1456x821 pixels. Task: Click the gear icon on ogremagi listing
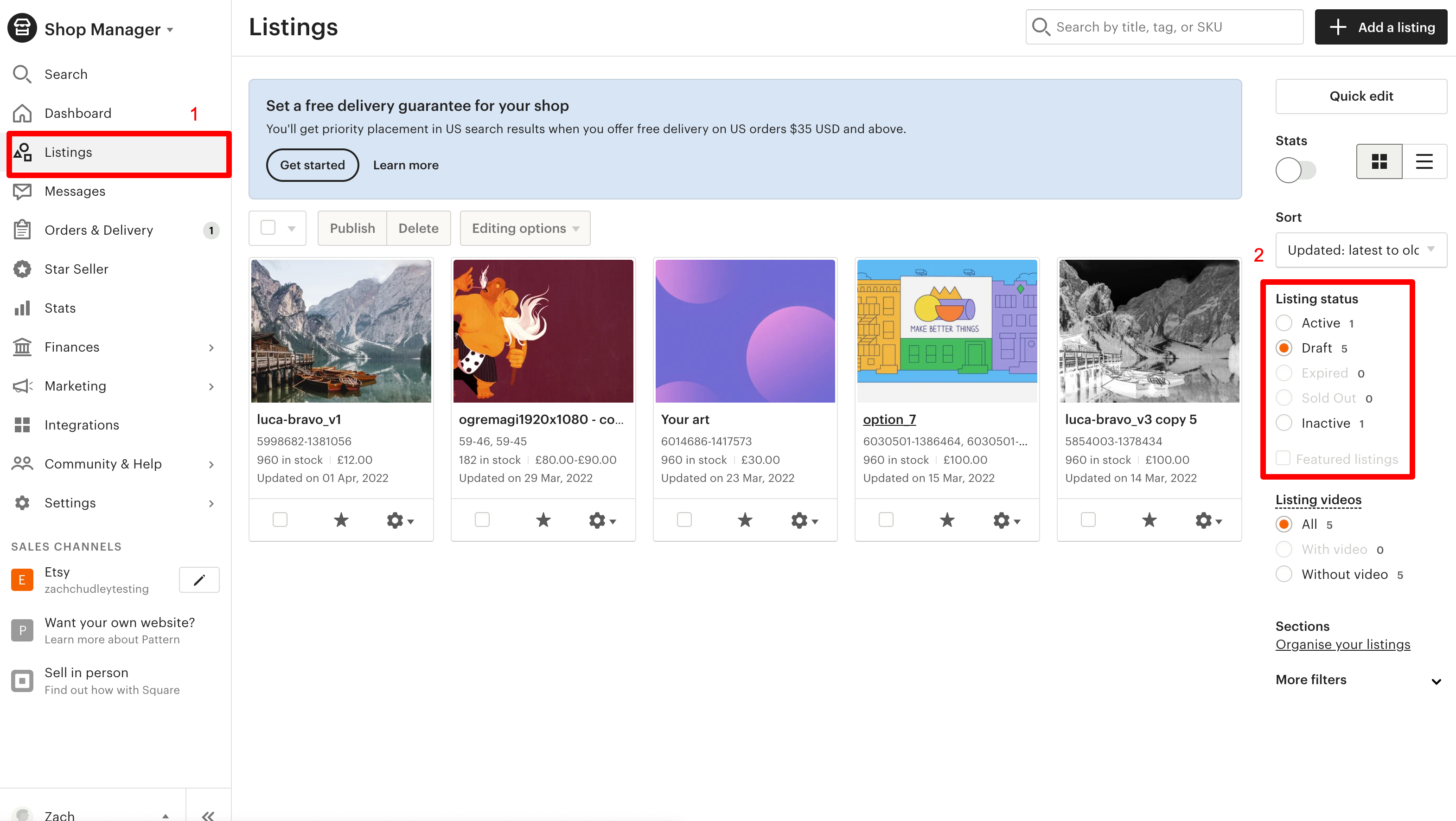pos(600,520)
